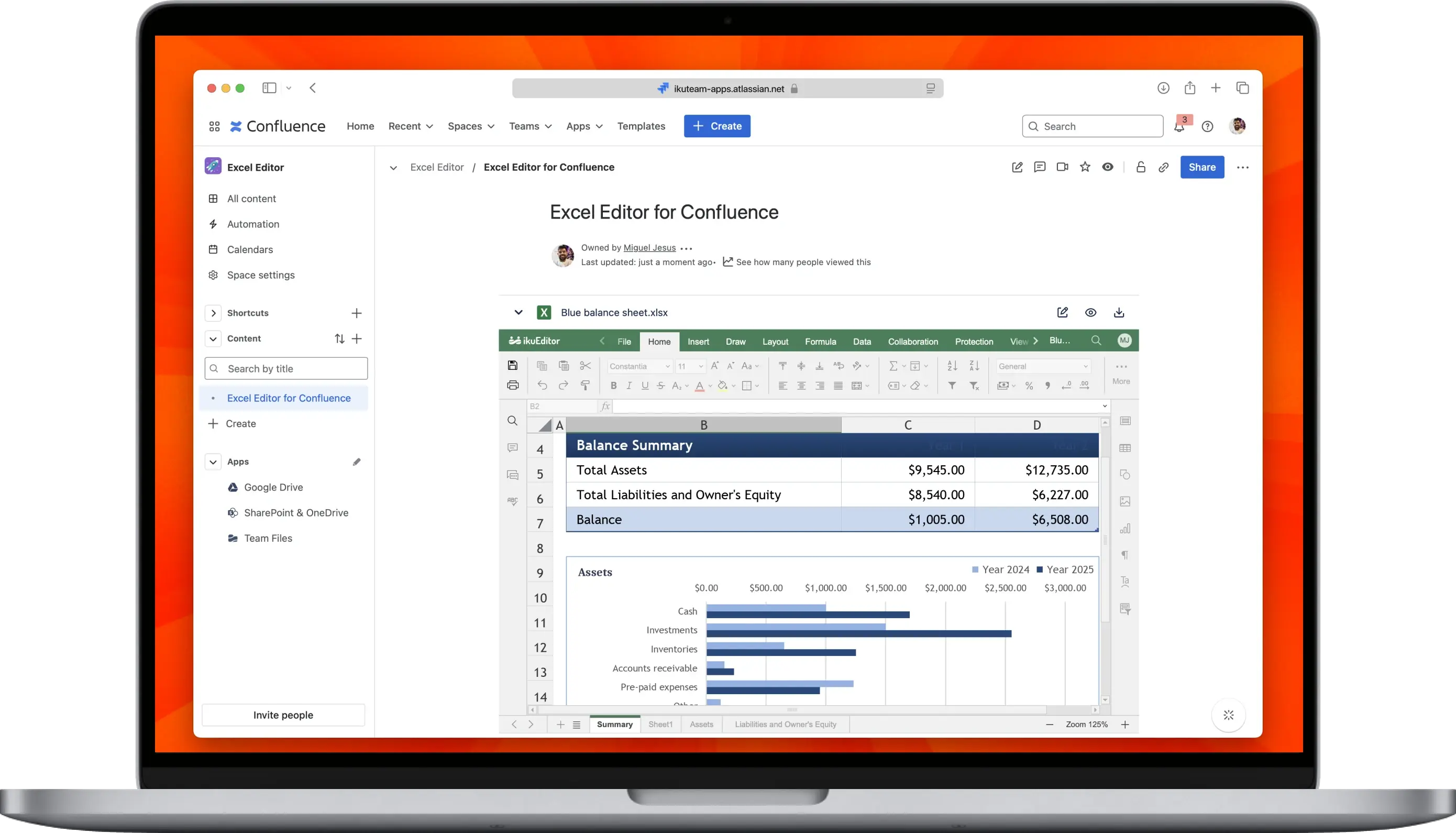The image size is (1456, 833).
Task: Copy selection with the copy icon
Action: click(x=542, y=366)
